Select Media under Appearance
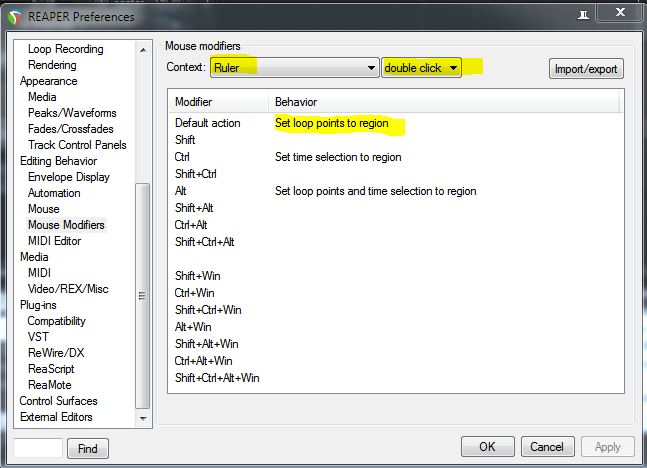Viewport: 647px width, 468px height. (x=42, y=97)
